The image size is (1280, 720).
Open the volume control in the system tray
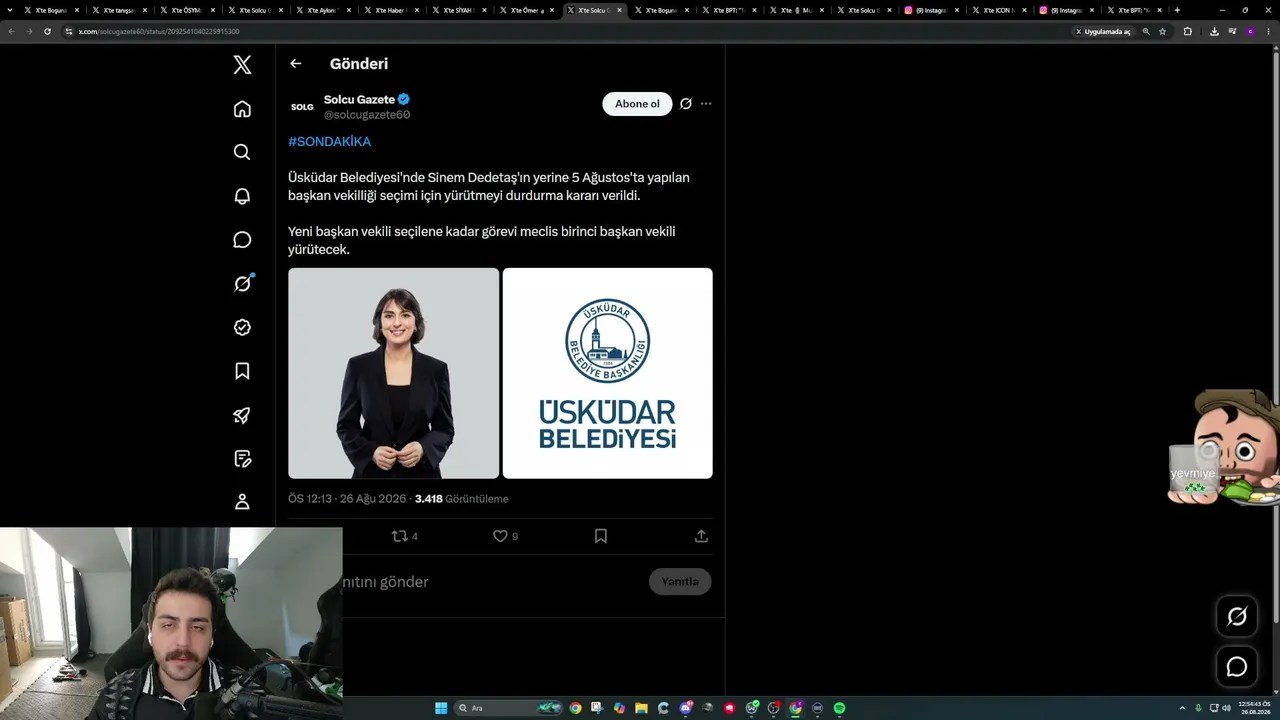[x=1227, y=708]
